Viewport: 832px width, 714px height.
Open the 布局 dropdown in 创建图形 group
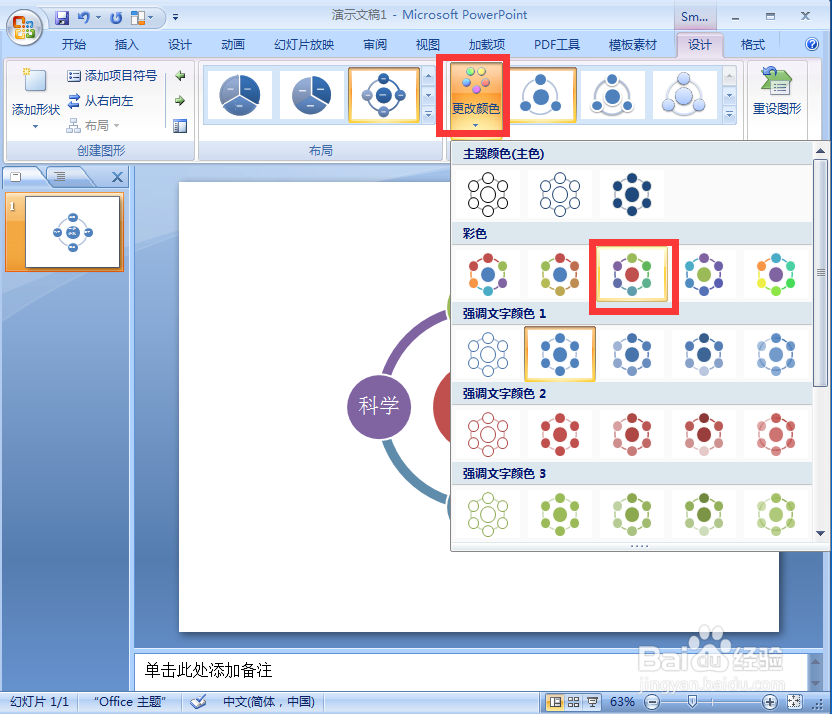pyautogui.click(x=93, y=126)
